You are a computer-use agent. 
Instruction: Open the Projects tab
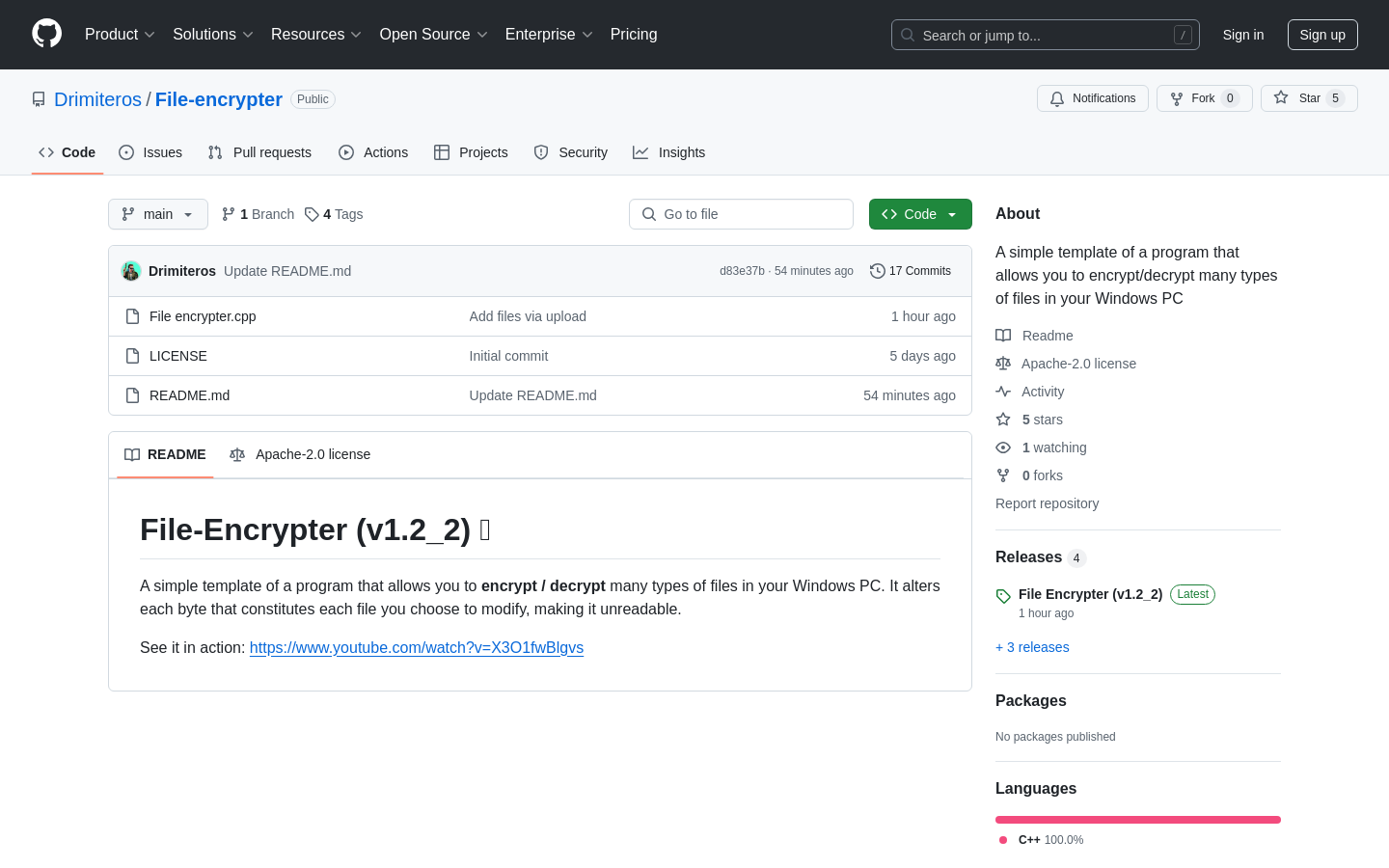(471, 152)
